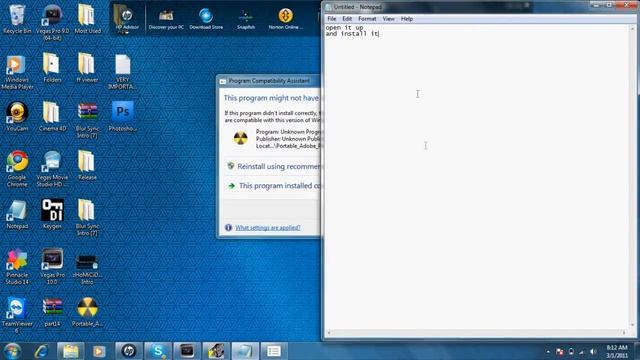Open Vegas Movie Studio HD shortcut
The height and width of the screenshot is (360, 640).
(x=52, y=169)
